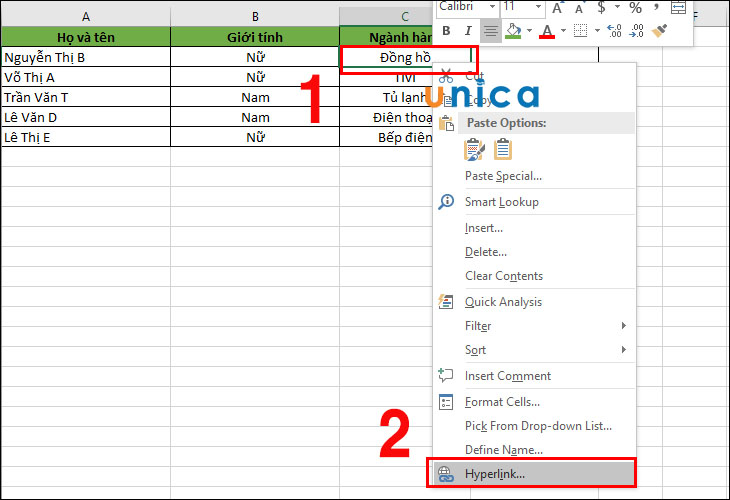This screenshot has width=730, height=500.
Task: Paste with the formatting brush paste icon
Action: (475, 149)
